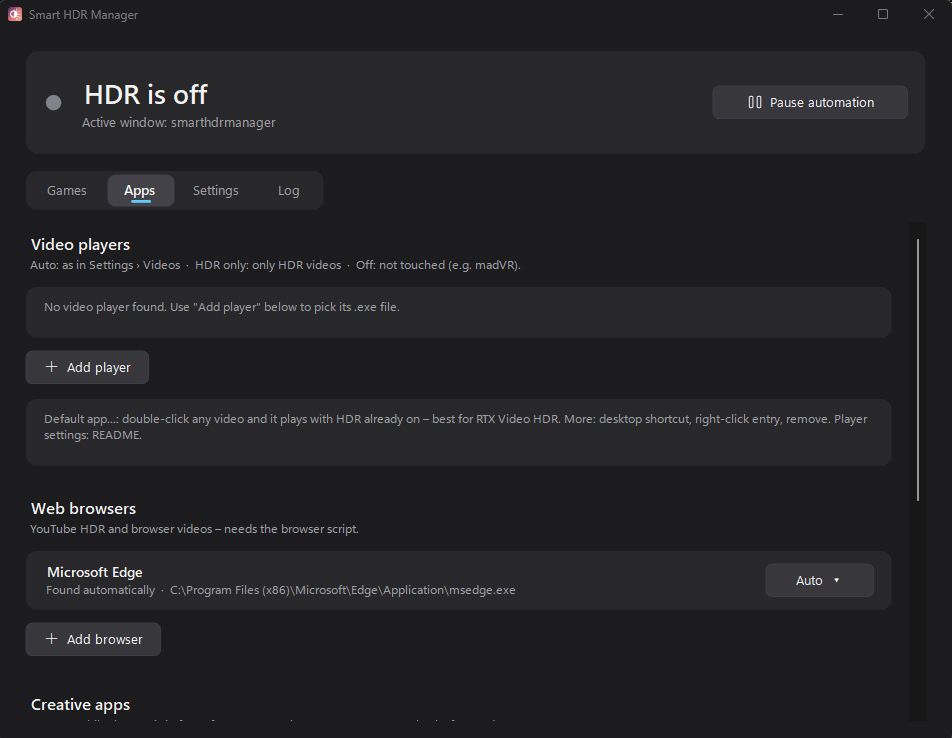Click the Microsoft Edge entry name
Image resolution: width=952 pixels, height=738 pixels.
[x=95, y=572]
